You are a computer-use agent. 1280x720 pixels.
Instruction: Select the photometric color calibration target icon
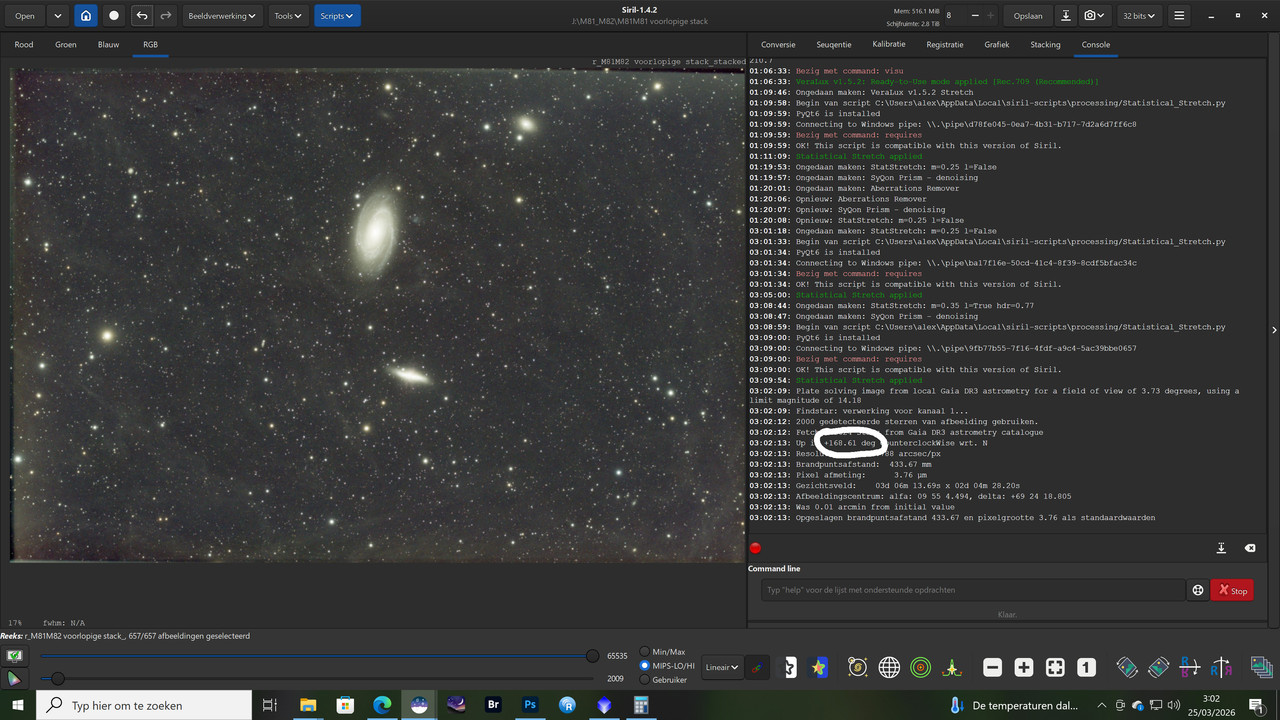(920, 667)
